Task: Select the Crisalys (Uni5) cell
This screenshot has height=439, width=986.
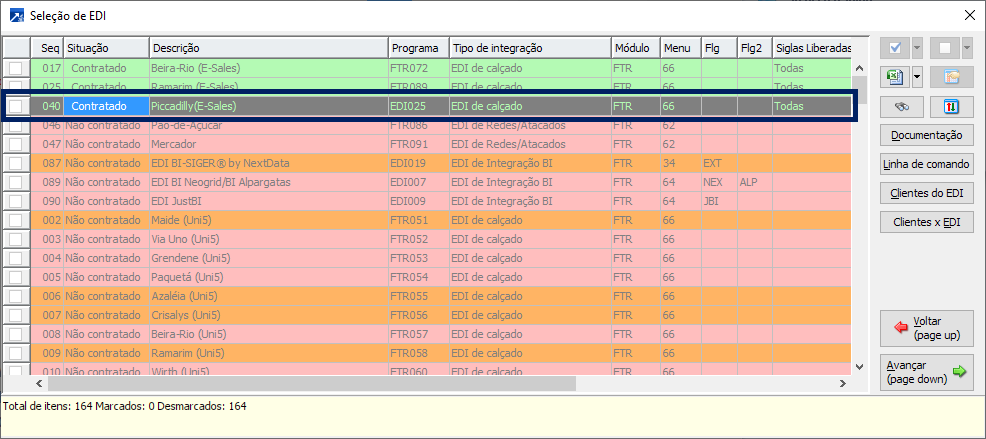Action: pos(269,315)
